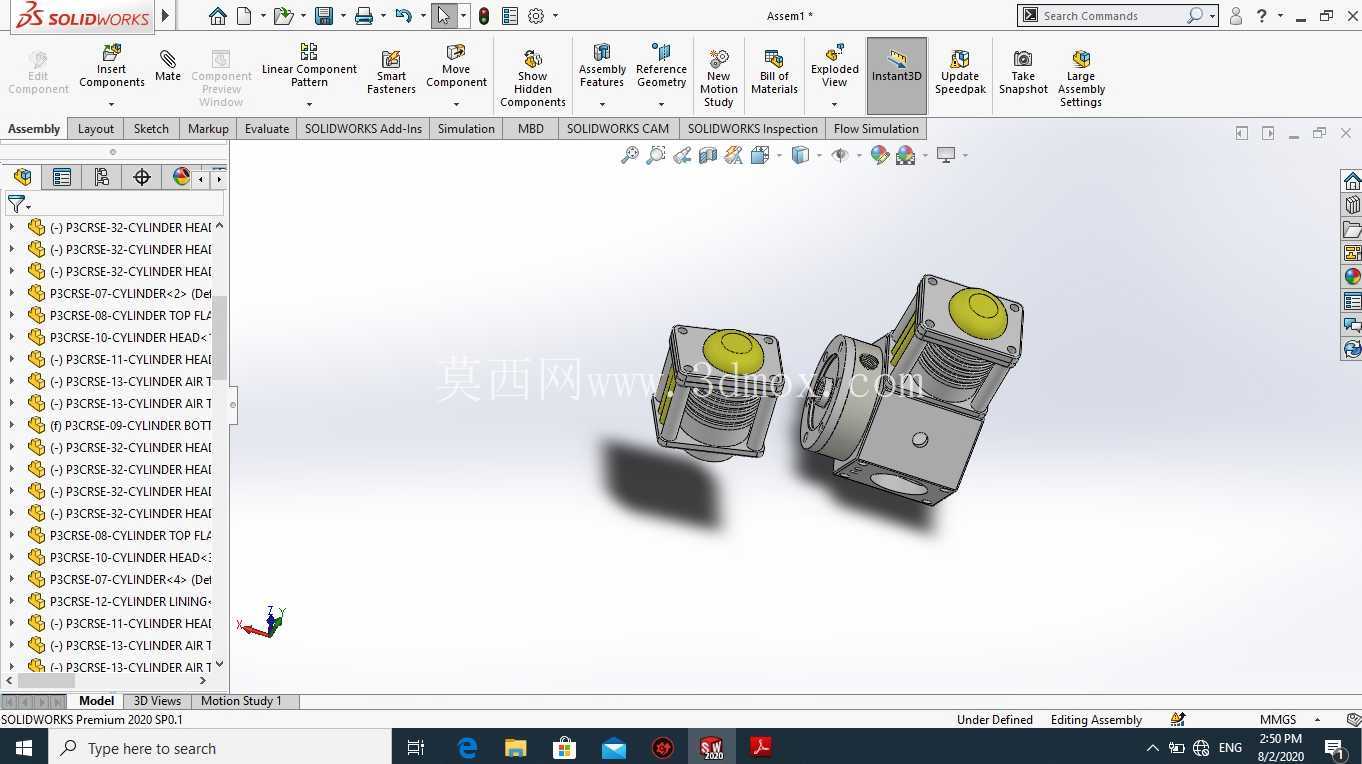Open the Reference Geometry dropdown arrow
The width and height of the screenshot is (1362, 764).
point(661,104)
